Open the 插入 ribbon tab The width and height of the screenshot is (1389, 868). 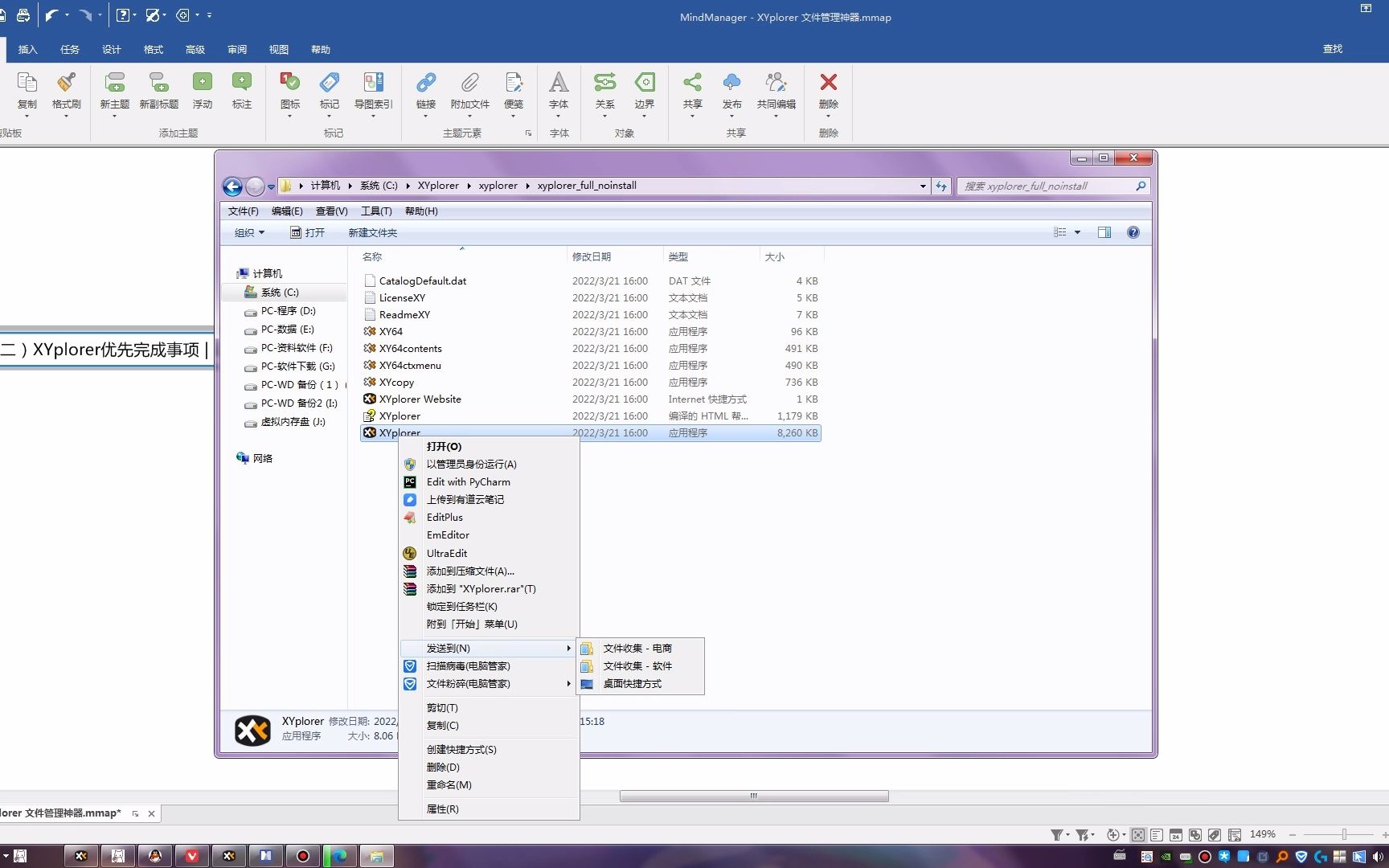pyautogui.click(x=28, y=50)
